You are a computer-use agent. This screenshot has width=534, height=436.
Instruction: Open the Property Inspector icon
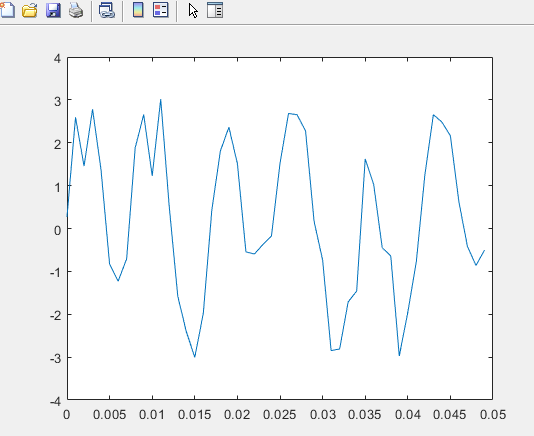(x=215, y=10)
